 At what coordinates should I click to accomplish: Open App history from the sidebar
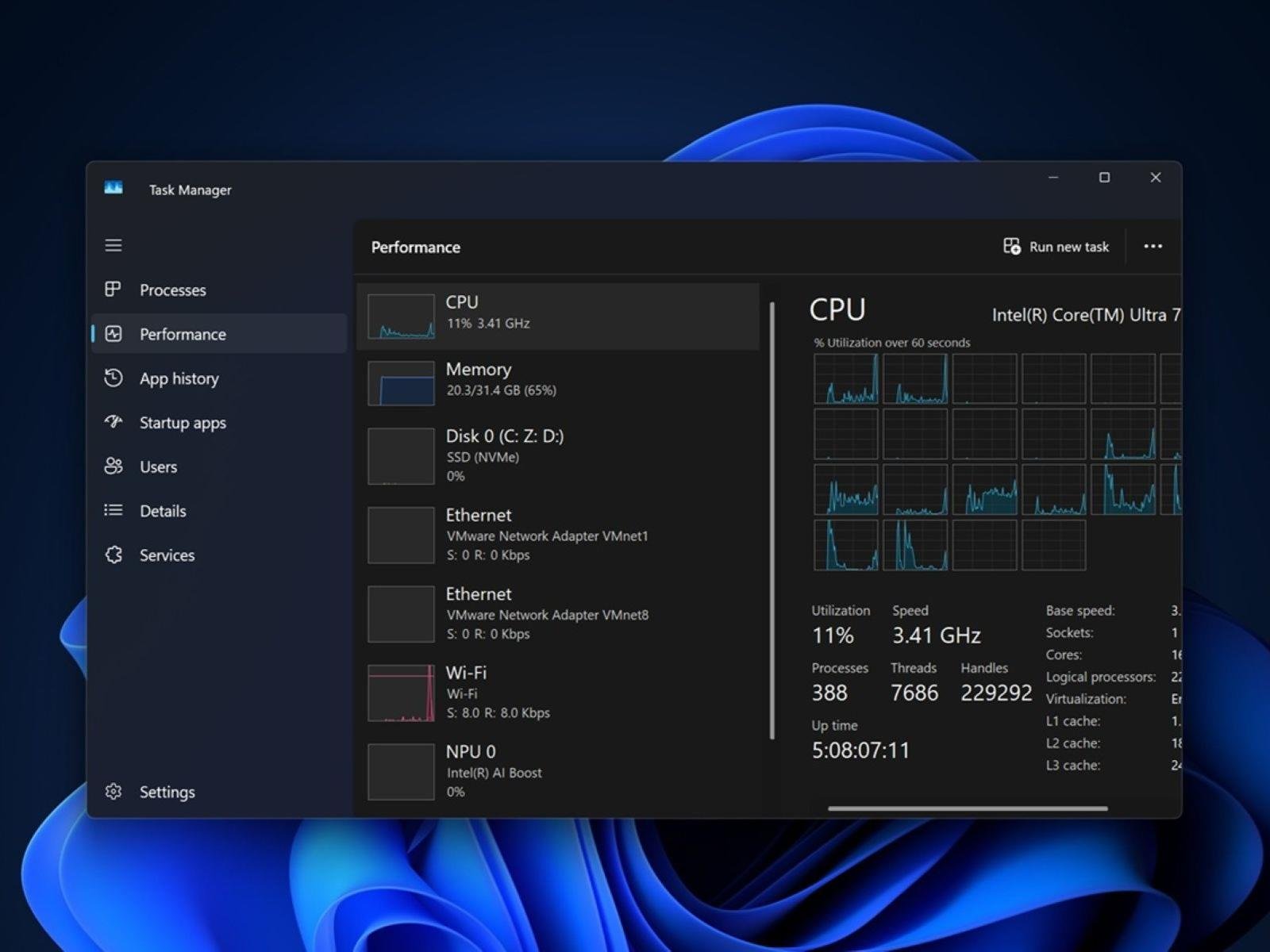(x=179, y=378)
